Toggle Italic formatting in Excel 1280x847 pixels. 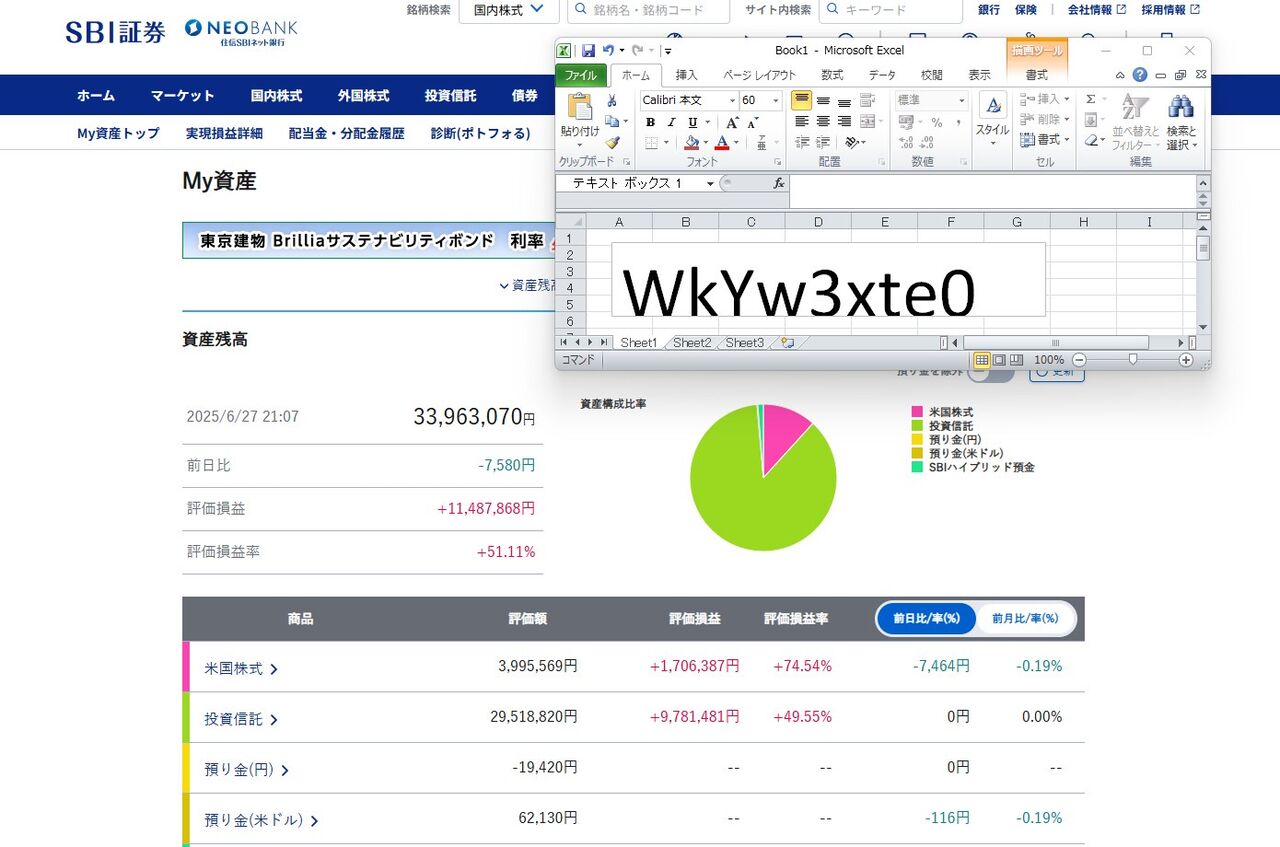click(x=671, y=122)
